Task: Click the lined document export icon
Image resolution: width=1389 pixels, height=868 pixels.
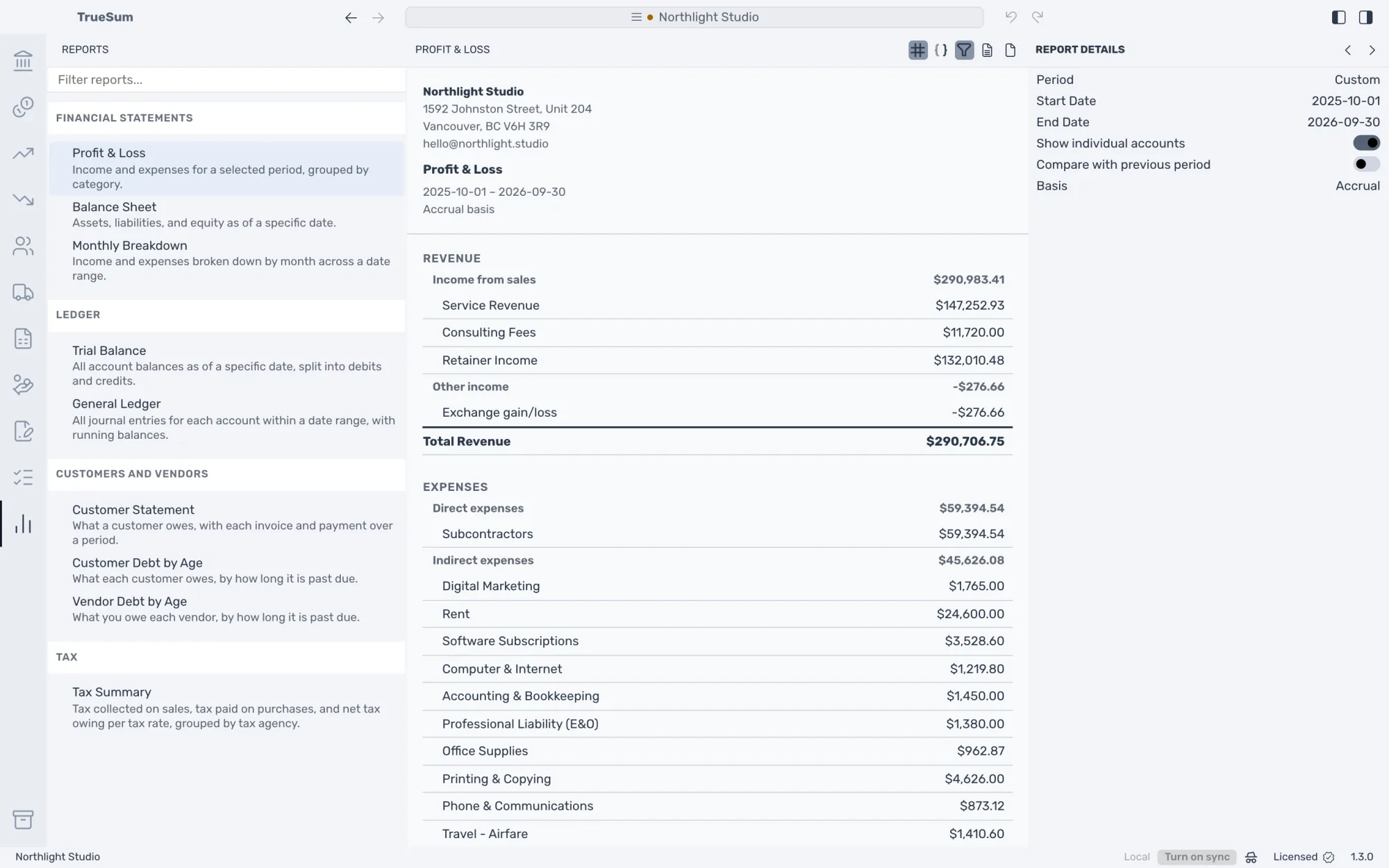Action: pos(987,50)
